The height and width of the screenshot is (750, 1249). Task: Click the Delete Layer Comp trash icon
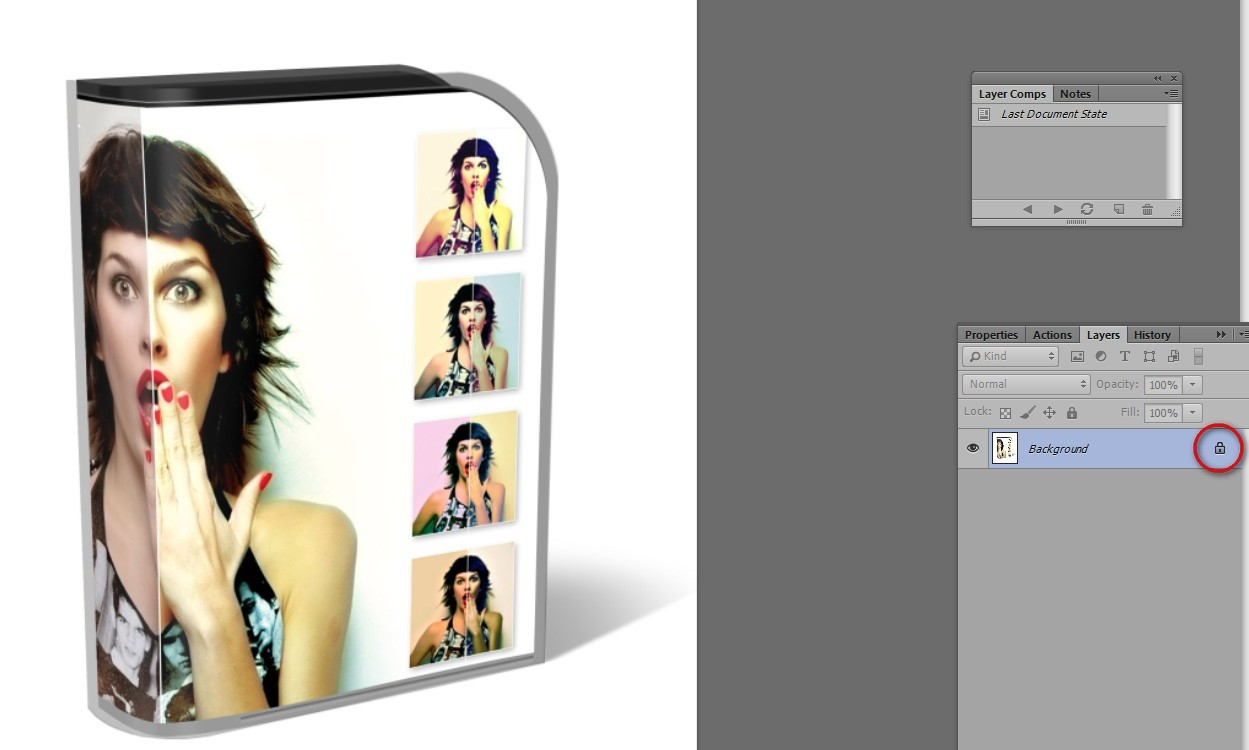[1147, 209]
